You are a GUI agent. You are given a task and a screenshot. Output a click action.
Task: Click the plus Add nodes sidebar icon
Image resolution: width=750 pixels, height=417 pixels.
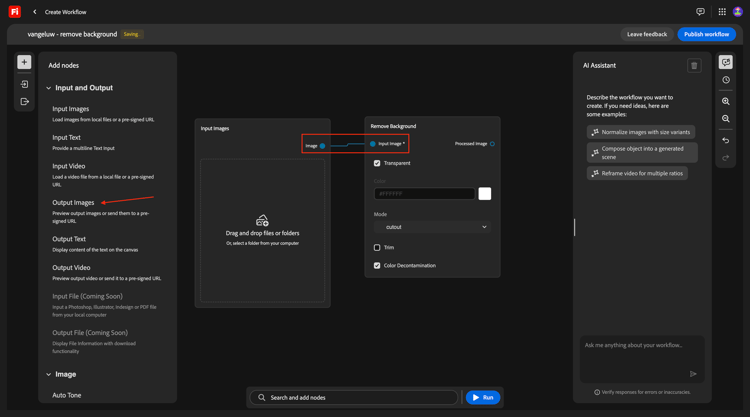pos(24,62)
